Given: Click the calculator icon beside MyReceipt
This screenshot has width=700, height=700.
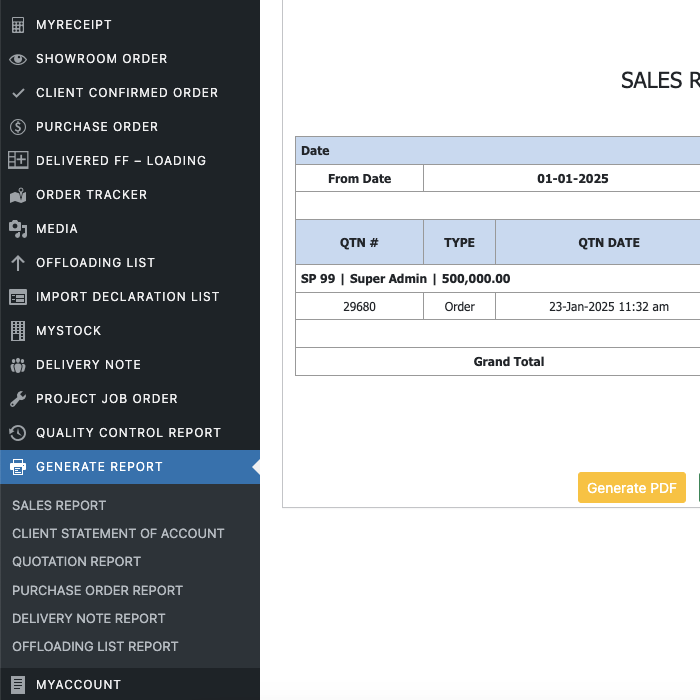Looking at the screenshot, I should (18, 25).
